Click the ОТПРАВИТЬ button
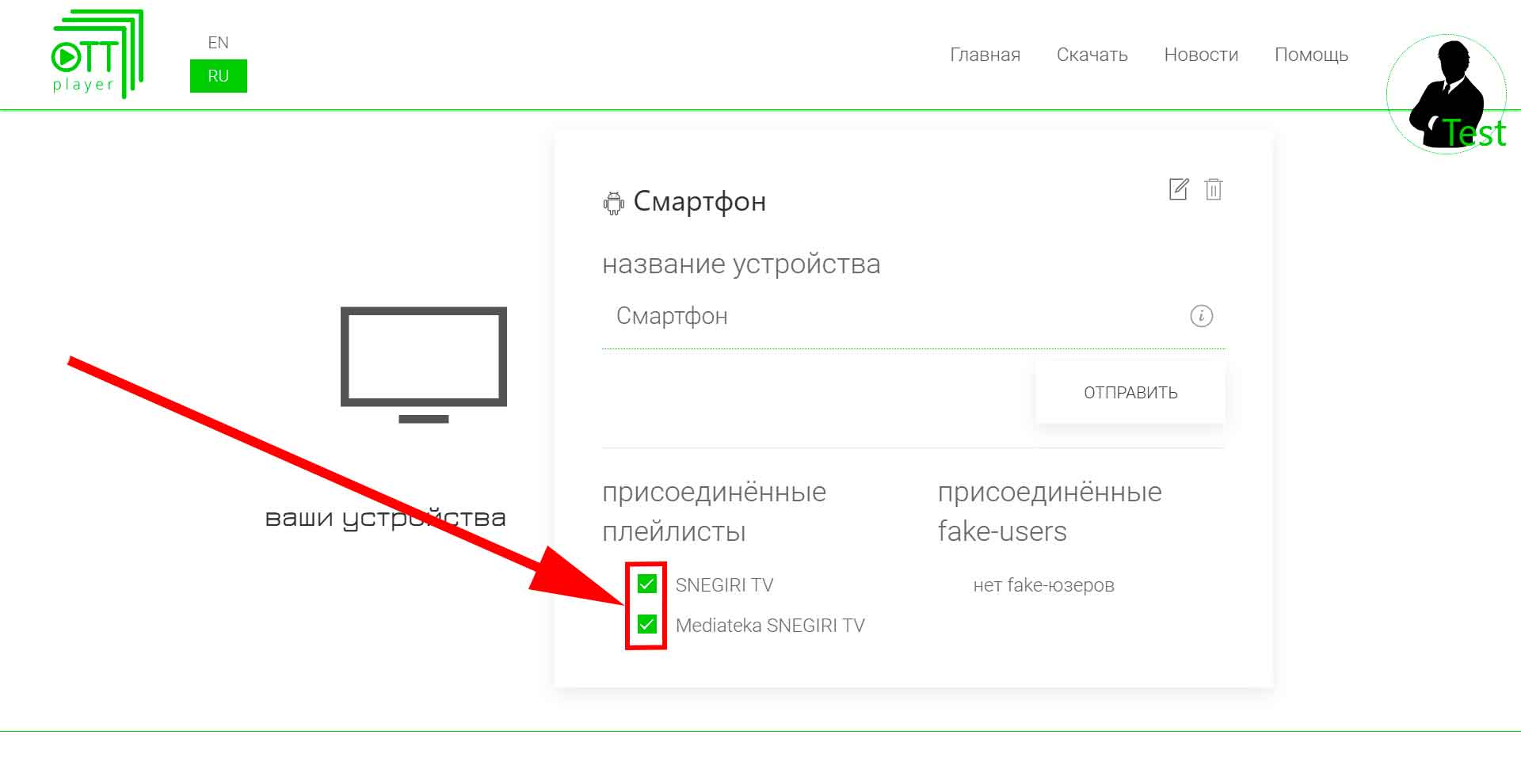This screenshot has height=784, width=1521. pyautogui.click(x=1130, y=392)
